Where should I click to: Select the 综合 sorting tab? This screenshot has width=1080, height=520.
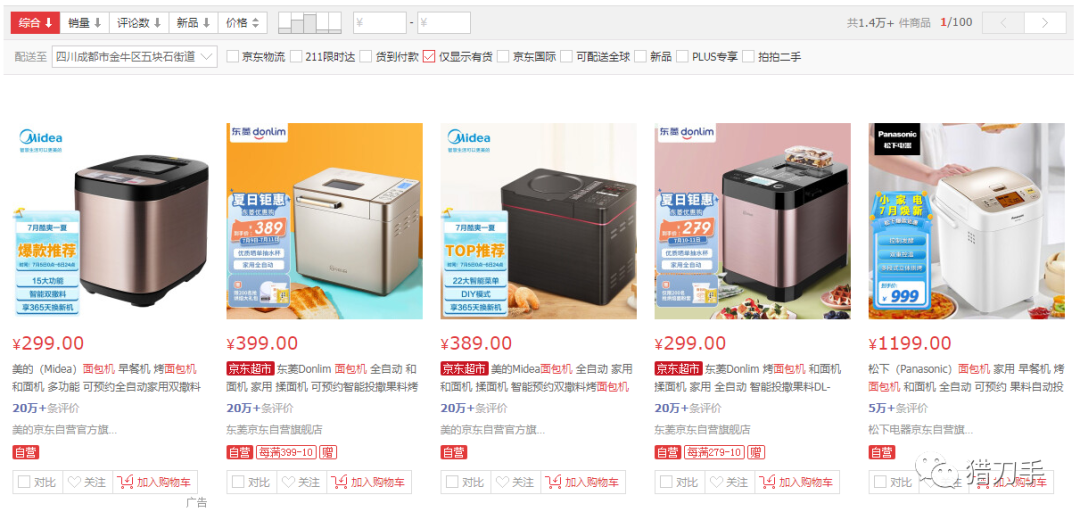point(35,23)
